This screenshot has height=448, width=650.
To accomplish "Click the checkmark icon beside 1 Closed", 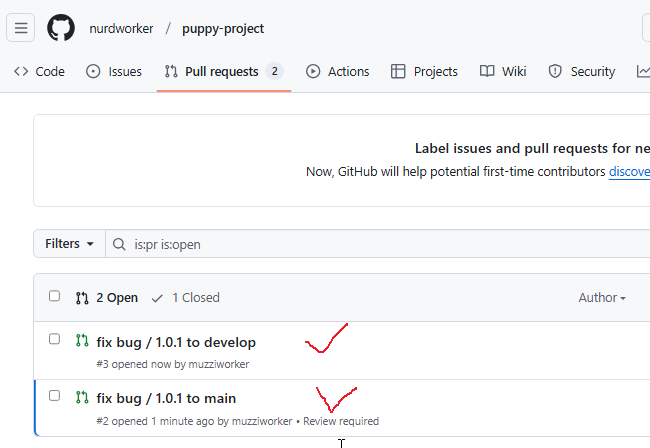I will point(157,298).
